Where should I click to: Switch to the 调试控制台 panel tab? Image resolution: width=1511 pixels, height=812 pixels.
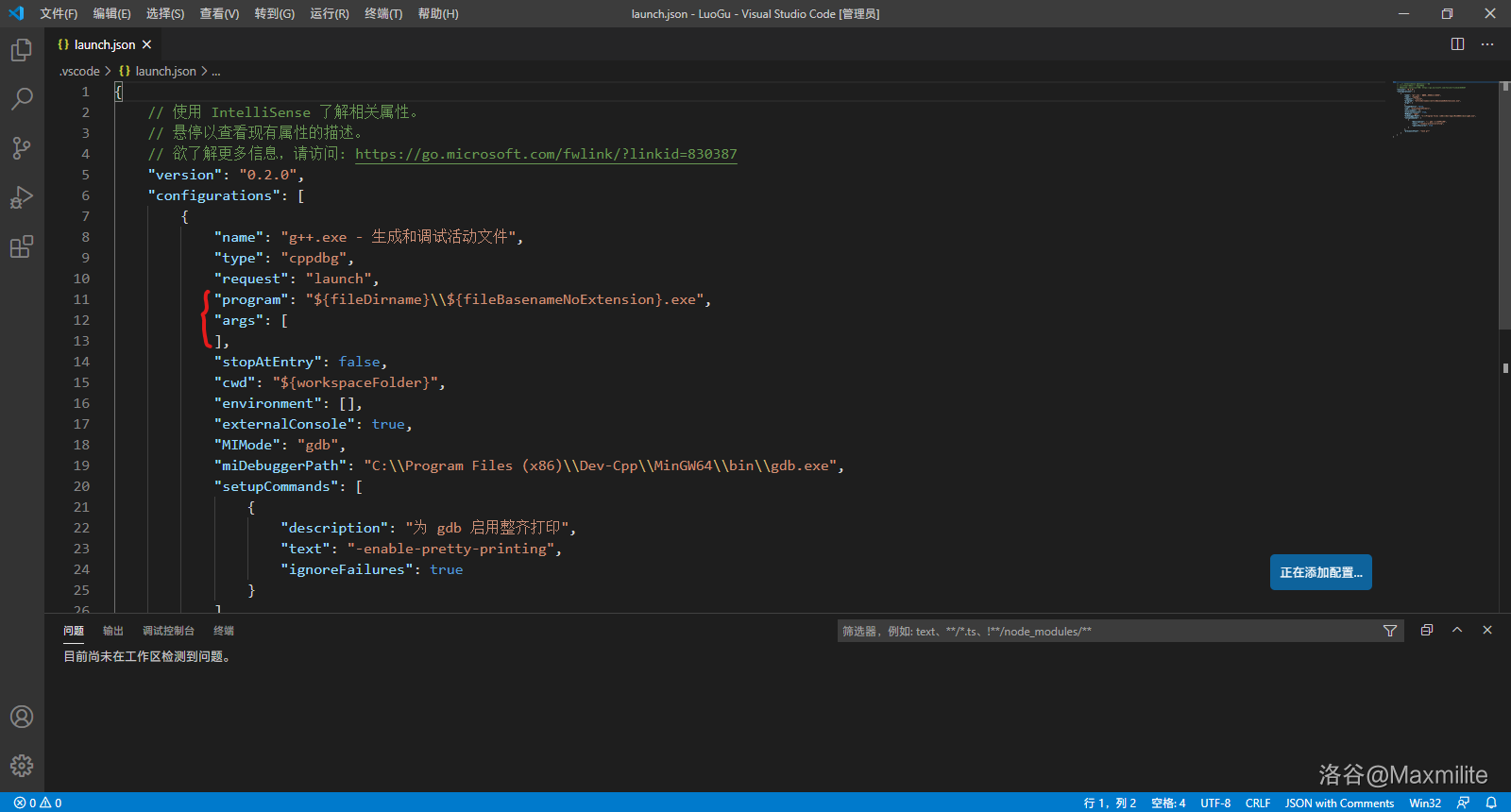(x=168, y=631)
